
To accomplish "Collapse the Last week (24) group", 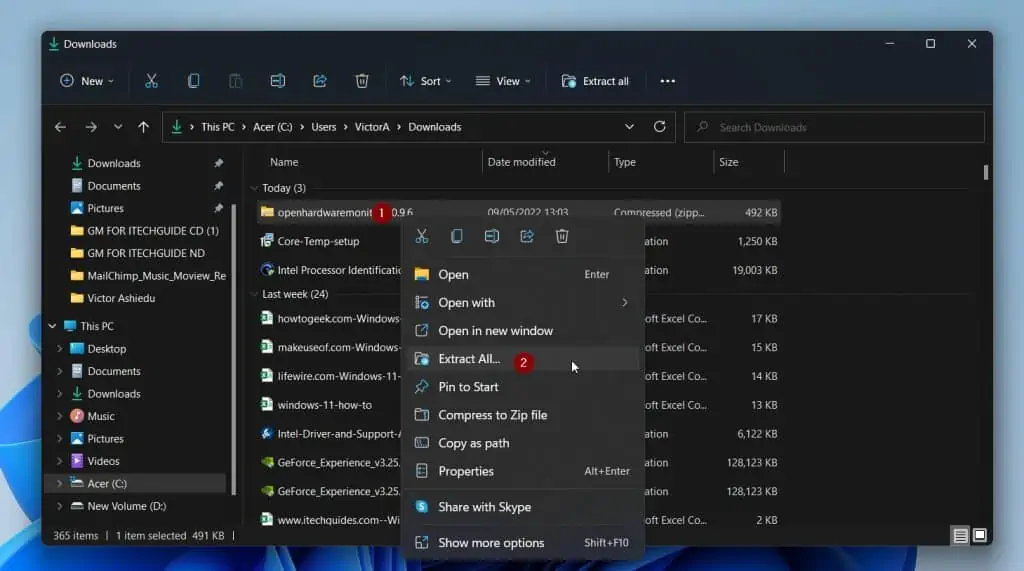I will (x=254, y=294).
